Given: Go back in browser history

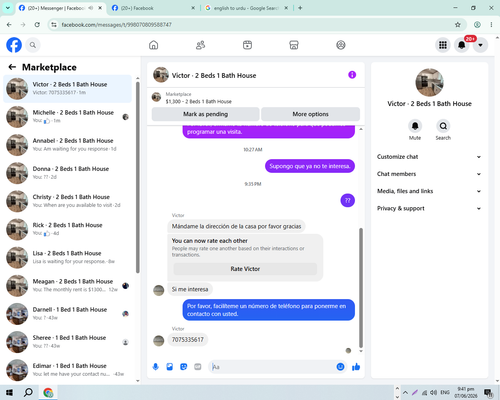Looking at the screenshot, I should coord(9,25).
